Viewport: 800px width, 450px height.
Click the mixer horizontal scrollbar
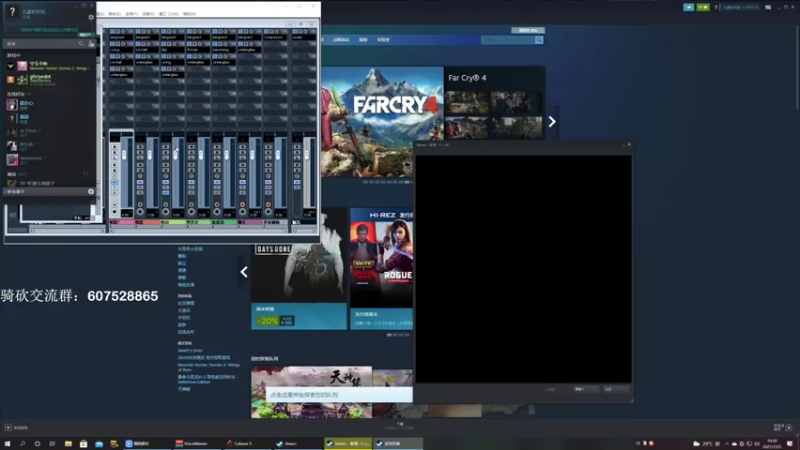[198, 231]
